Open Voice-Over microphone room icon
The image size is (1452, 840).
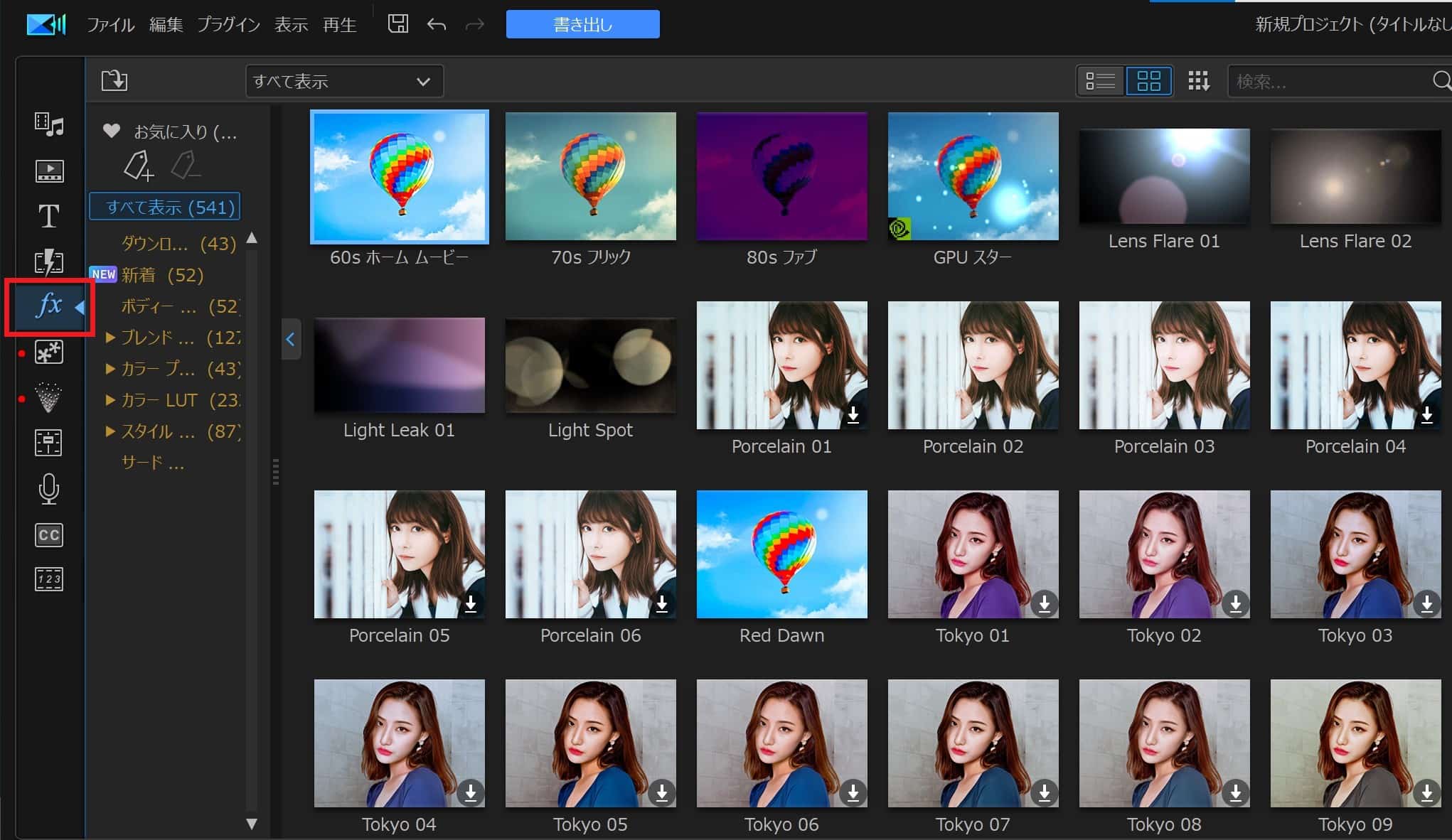click(48, 489)
